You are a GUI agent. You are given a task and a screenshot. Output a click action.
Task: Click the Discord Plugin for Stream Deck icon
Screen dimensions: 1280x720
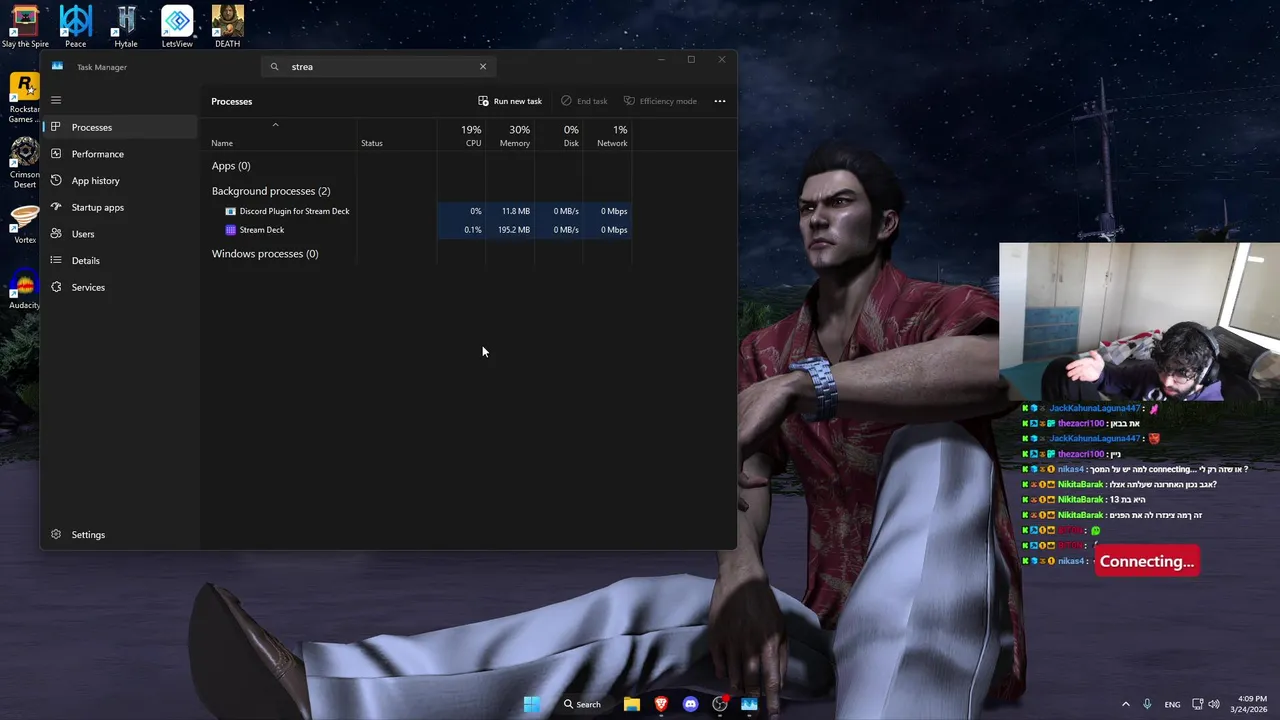(x=231, y=211)
